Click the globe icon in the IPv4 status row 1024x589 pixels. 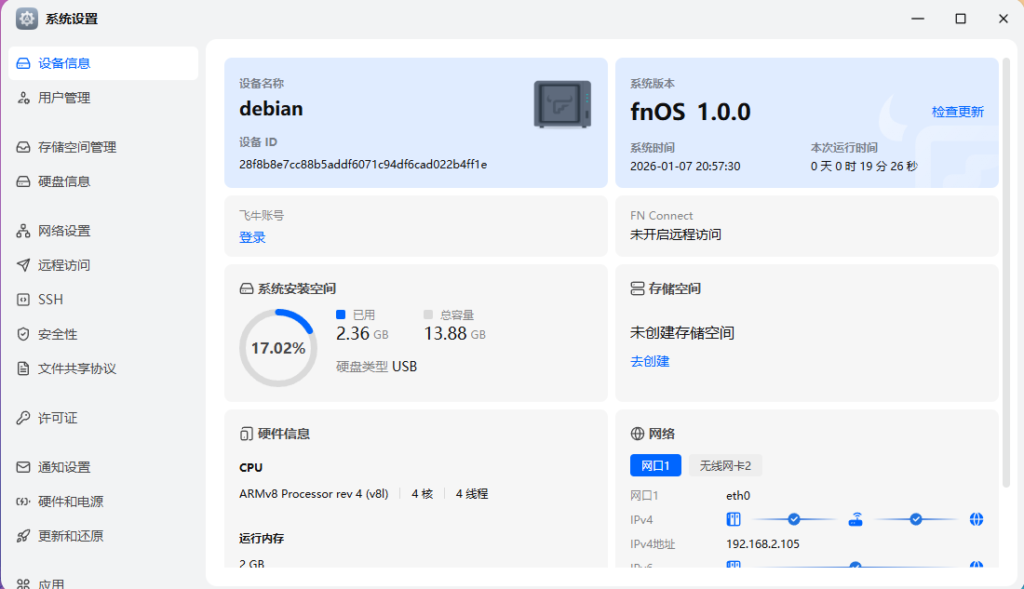pyautogui.click(x=976, y=519)
